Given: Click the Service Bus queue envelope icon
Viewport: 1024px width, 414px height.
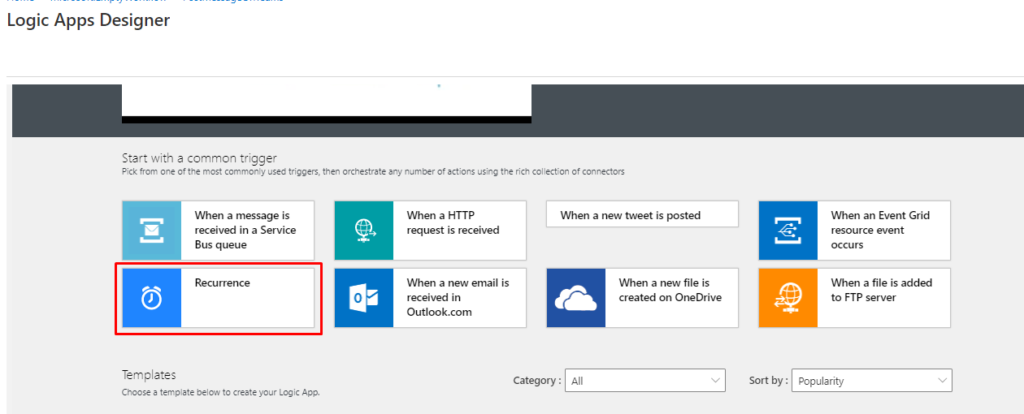Looking at the screenshot, I should coord(152,230).
